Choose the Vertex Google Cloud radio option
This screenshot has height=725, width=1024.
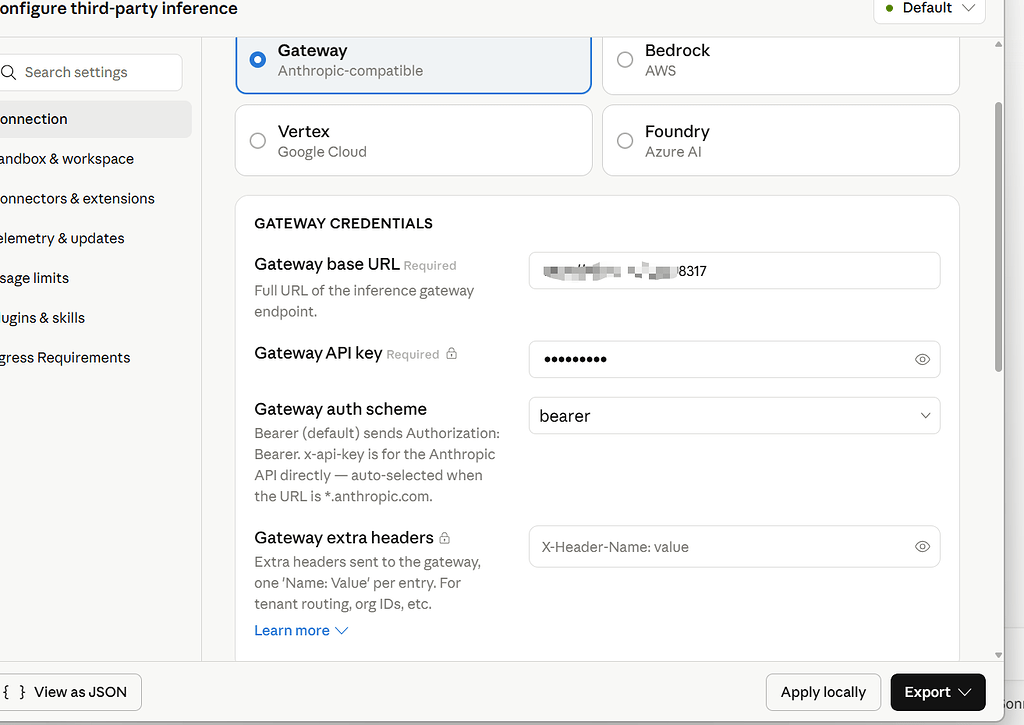258,140
